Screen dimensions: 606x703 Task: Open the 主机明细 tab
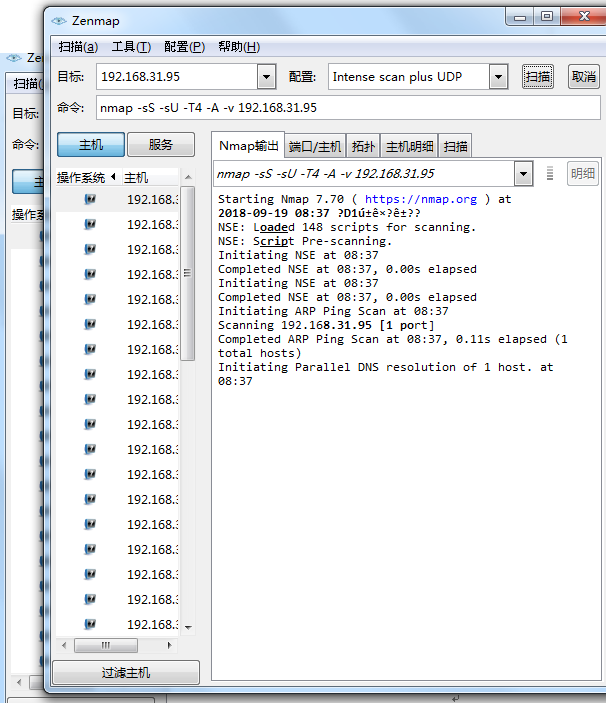pyautogui.click(x=409, y=146)
